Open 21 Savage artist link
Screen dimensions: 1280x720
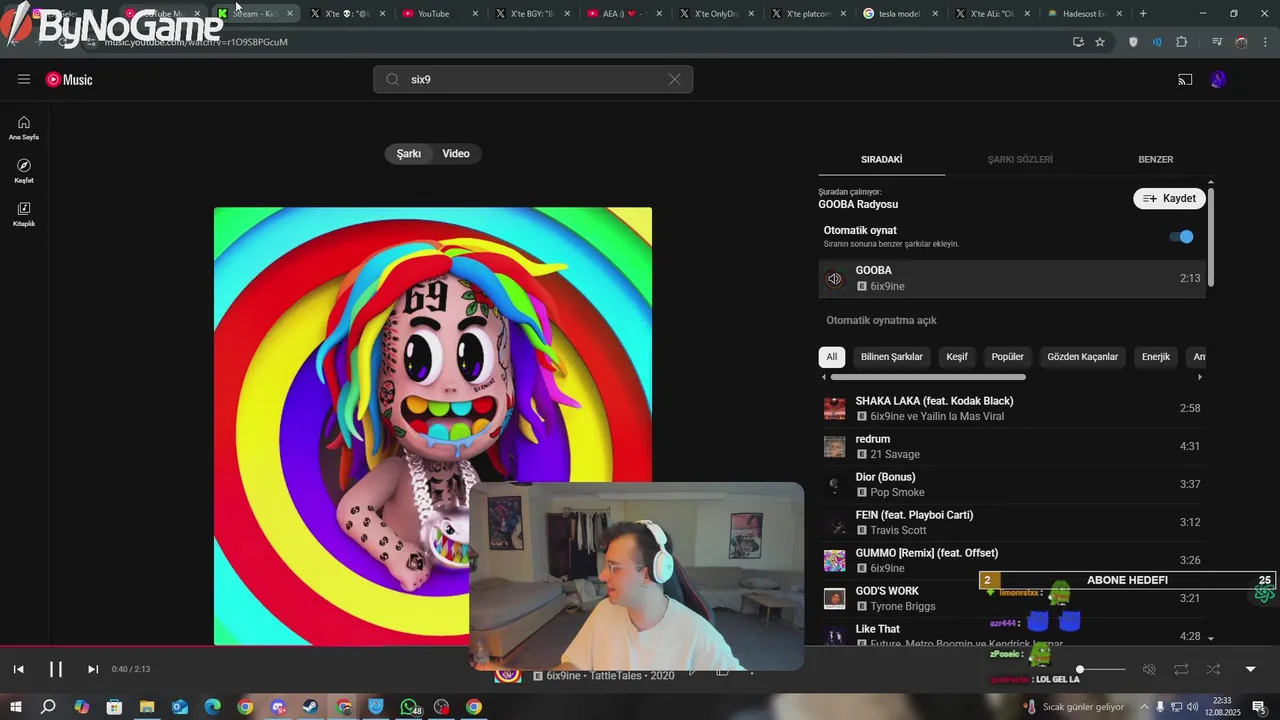(894, 454)
